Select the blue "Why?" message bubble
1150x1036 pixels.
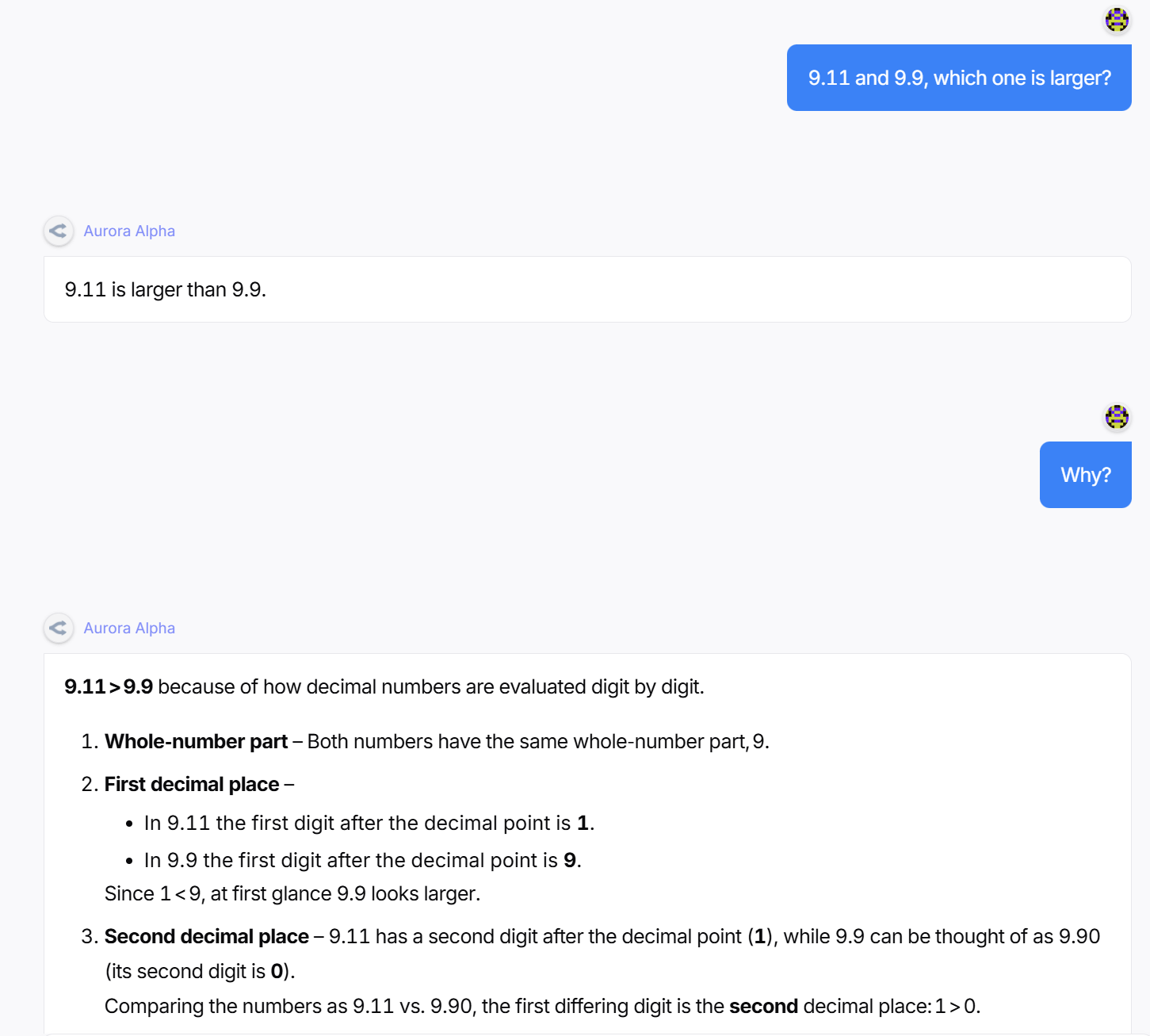pos(1085,475)
